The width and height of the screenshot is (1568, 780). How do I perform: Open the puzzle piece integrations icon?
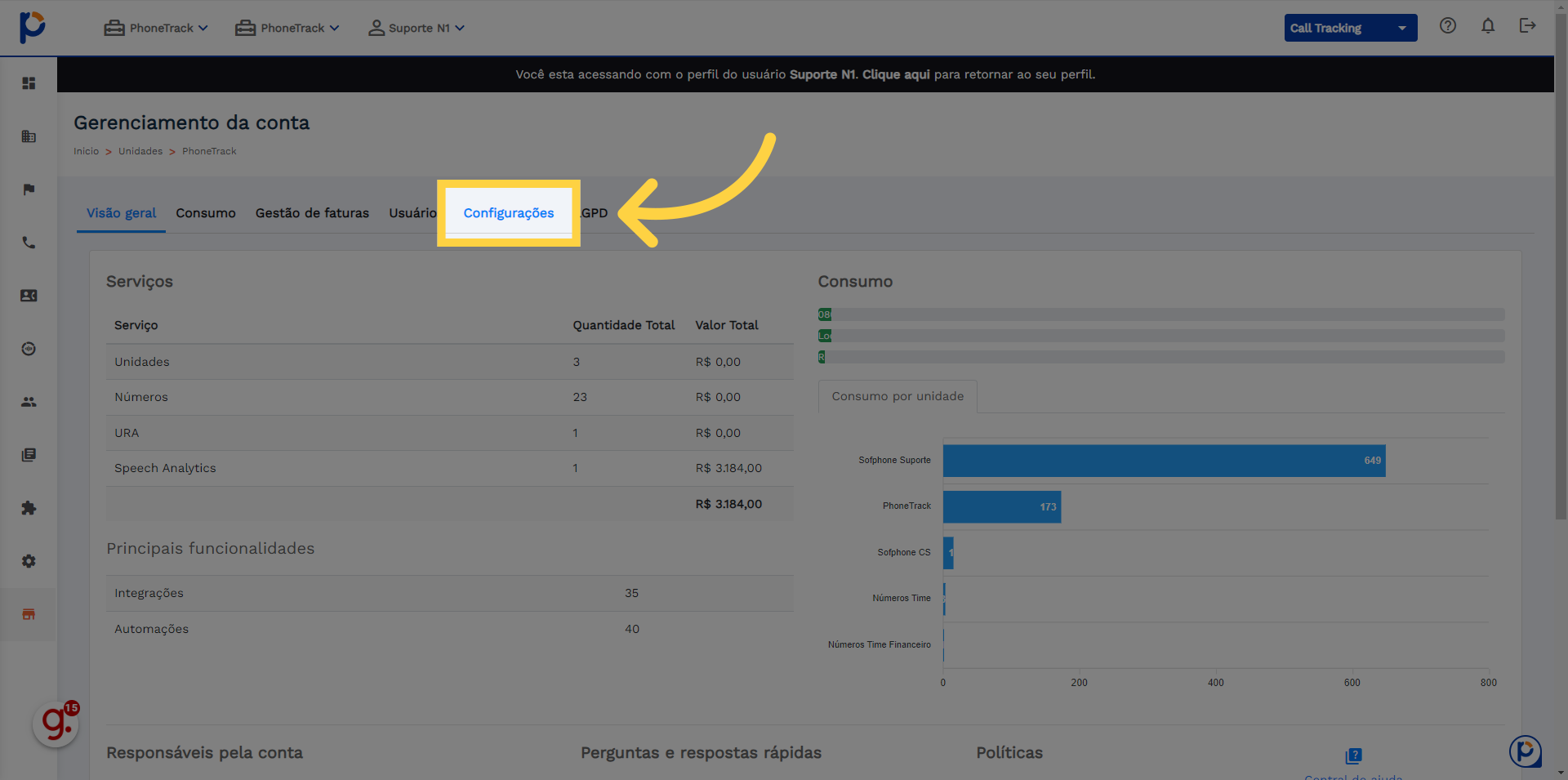click(29, 508)
